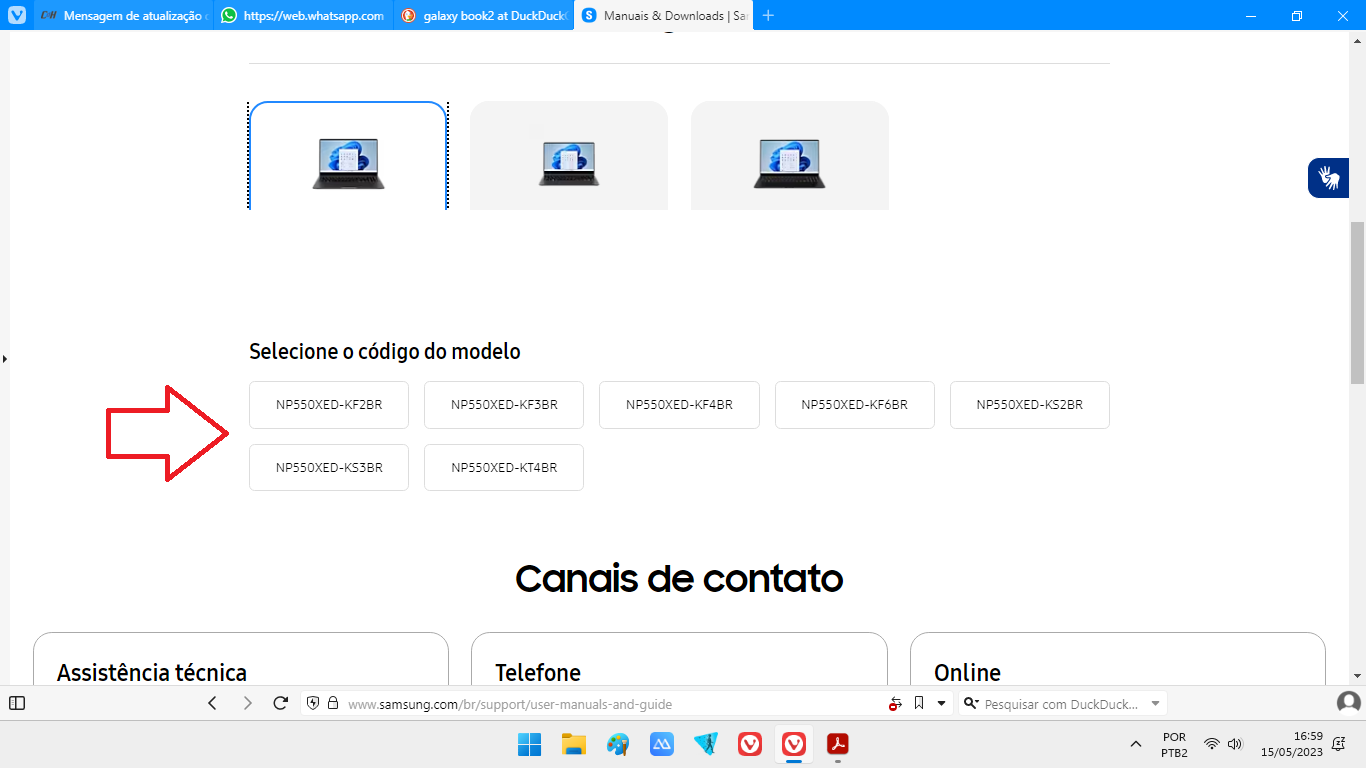The height and width of the screenshot is (768, 1366).
Task: Open the blocked content translate icon
Action: coord(895,704)
